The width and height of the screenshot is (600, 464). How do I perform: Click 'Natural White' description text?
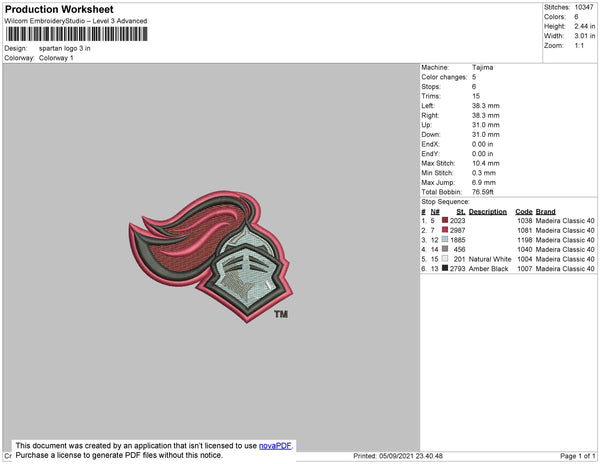pyautogui.click(x=490, y=259)
